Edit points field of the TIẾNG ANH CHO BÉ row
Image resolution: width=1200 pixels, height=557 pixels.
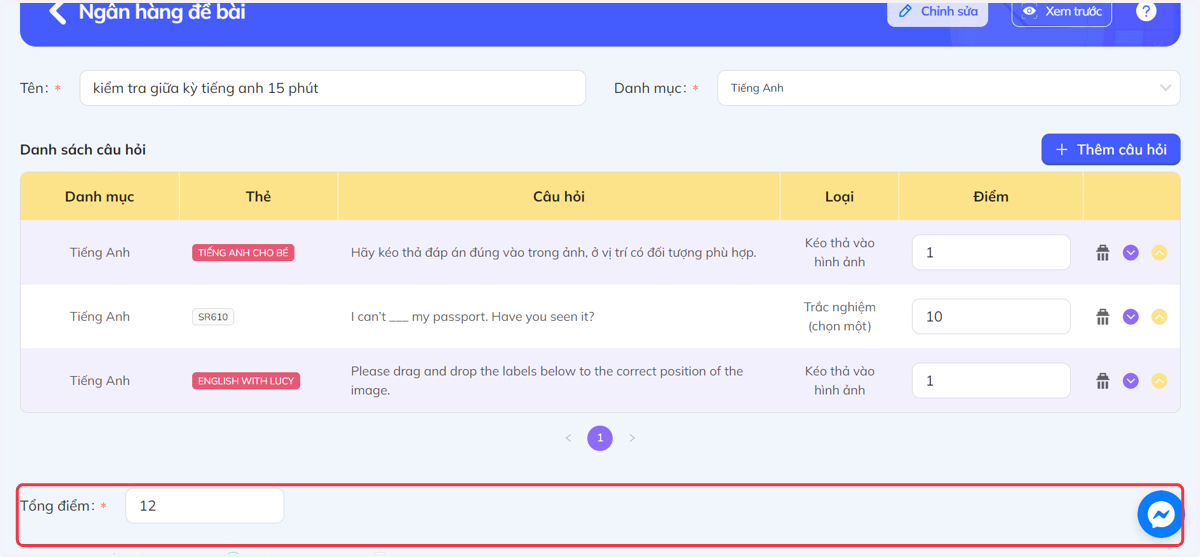(991, 253)
